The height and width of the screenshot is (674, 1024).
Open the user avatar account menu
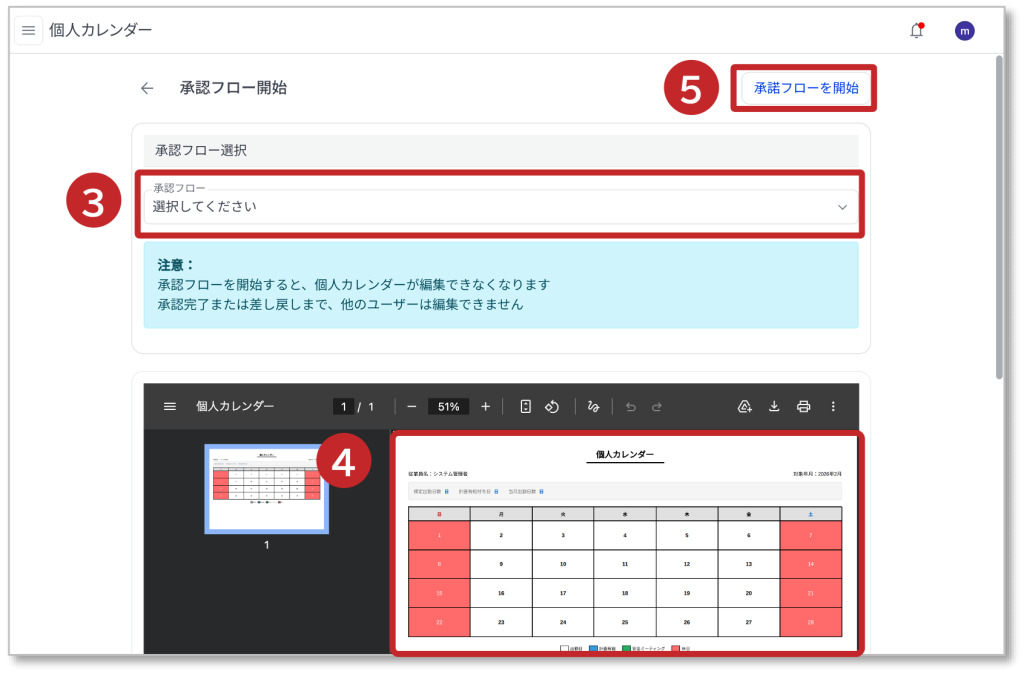click(x=964, y=31)
